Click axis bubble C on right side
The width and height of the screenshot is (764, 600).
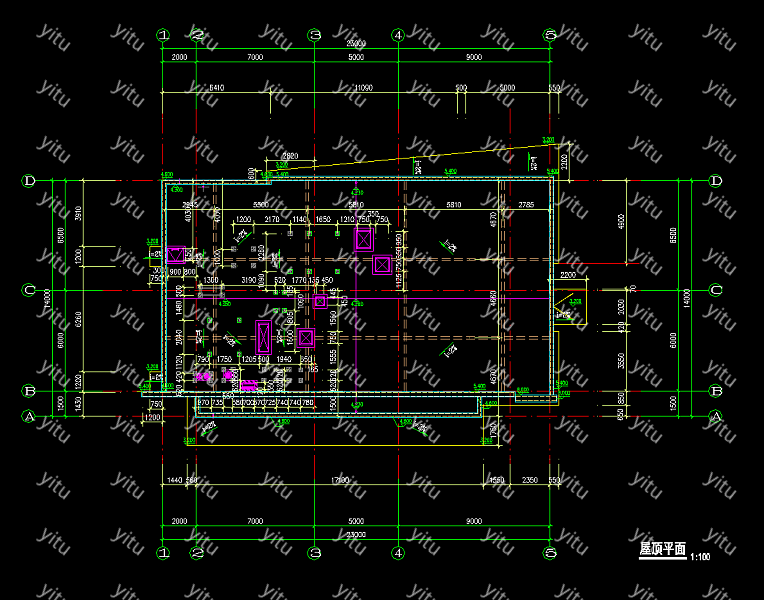(x=715, y=291)
